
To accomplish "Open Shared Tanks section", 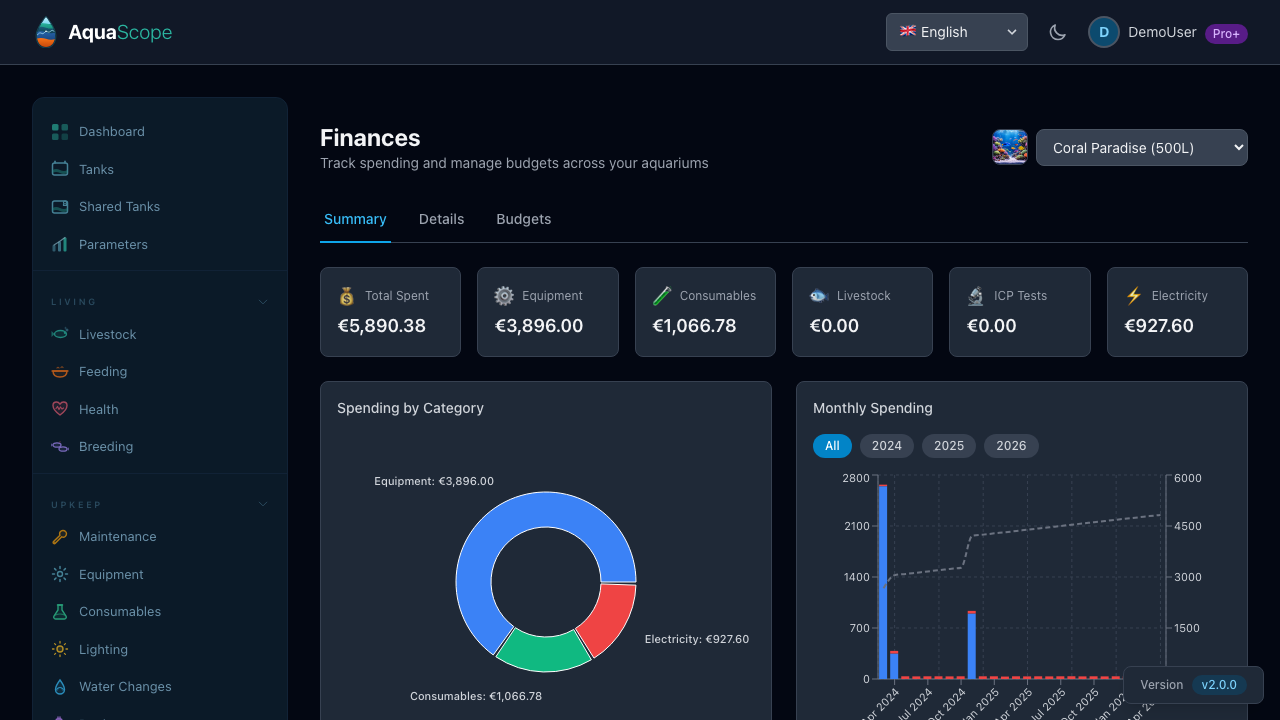I will pyautogui.click(x=59, y=206).
